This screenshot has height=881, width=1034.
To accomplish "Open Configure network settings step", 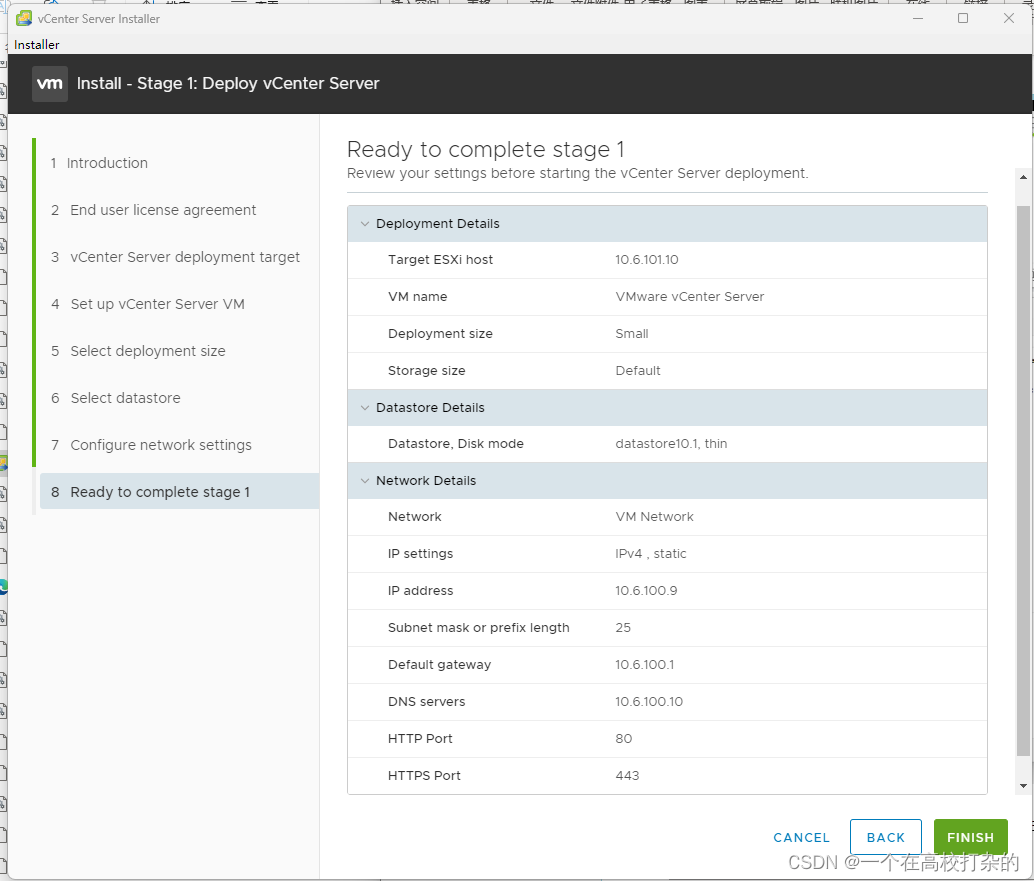I will pos(152,445).
